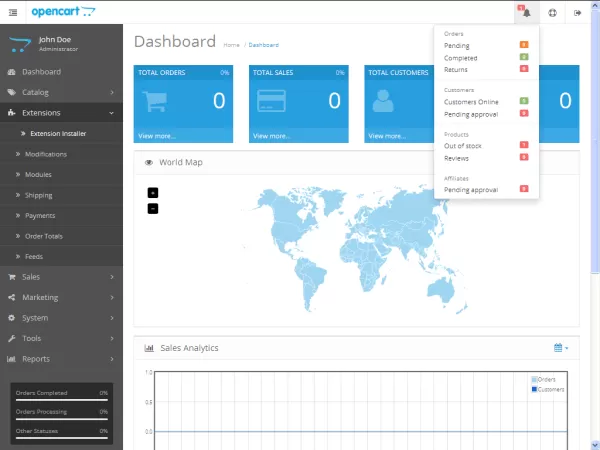Viewport: 600px width, 450px height.
Task: Click the Orders Completed progress bar
Action: click(61, 400)
